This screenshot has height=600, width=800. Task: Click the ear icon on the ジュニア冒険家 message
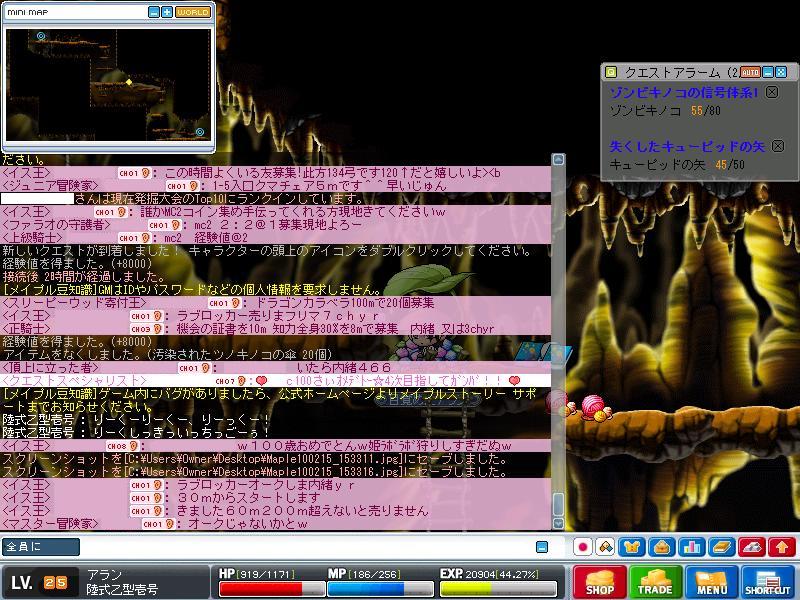coord(193,186)
